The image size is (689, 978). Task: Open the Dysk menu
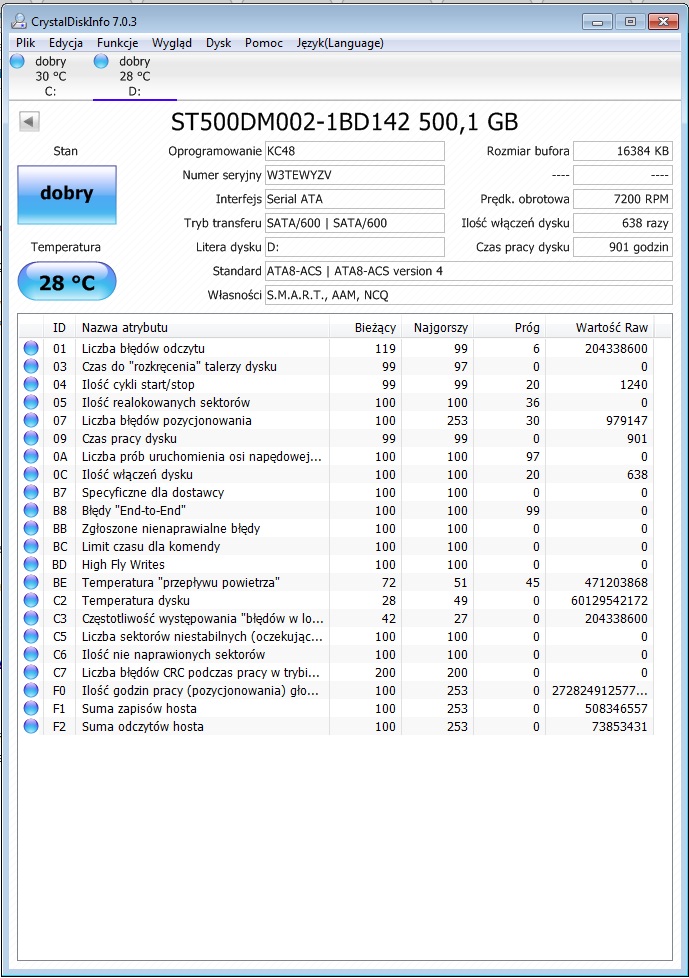tap(218, 43)
